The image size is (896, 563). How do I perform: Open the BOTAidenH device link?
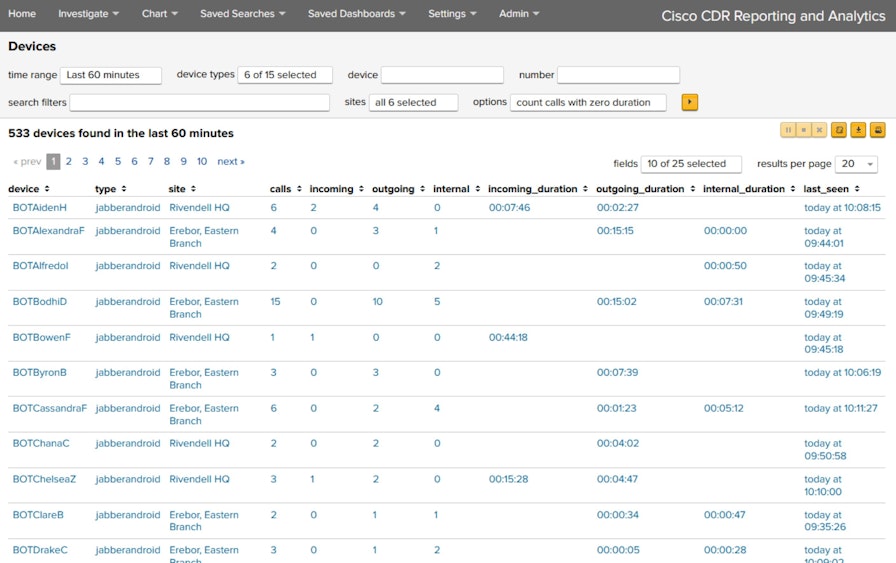point(40,208)
